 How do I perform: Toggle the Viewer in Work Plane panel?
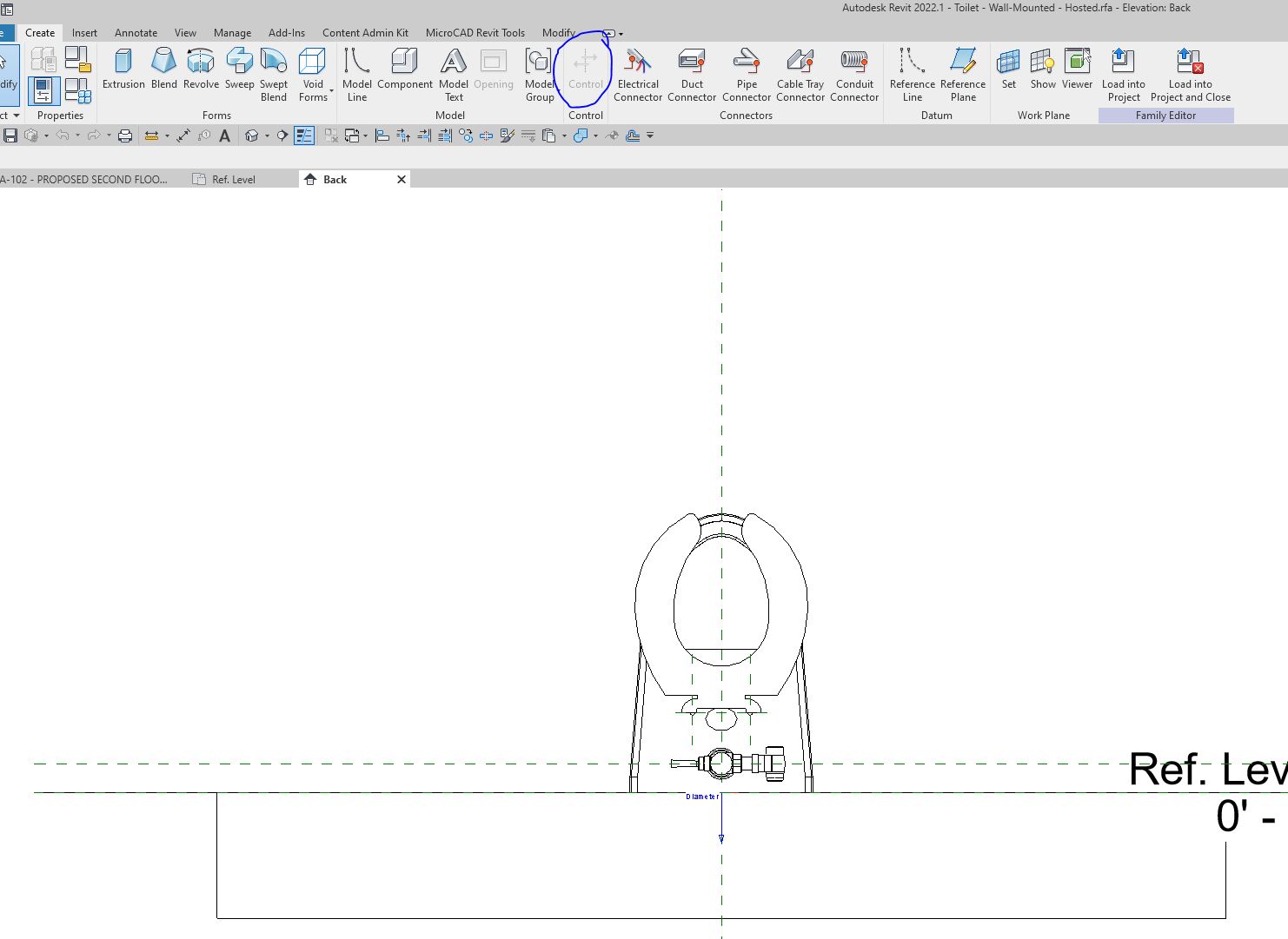[1077, 69]
